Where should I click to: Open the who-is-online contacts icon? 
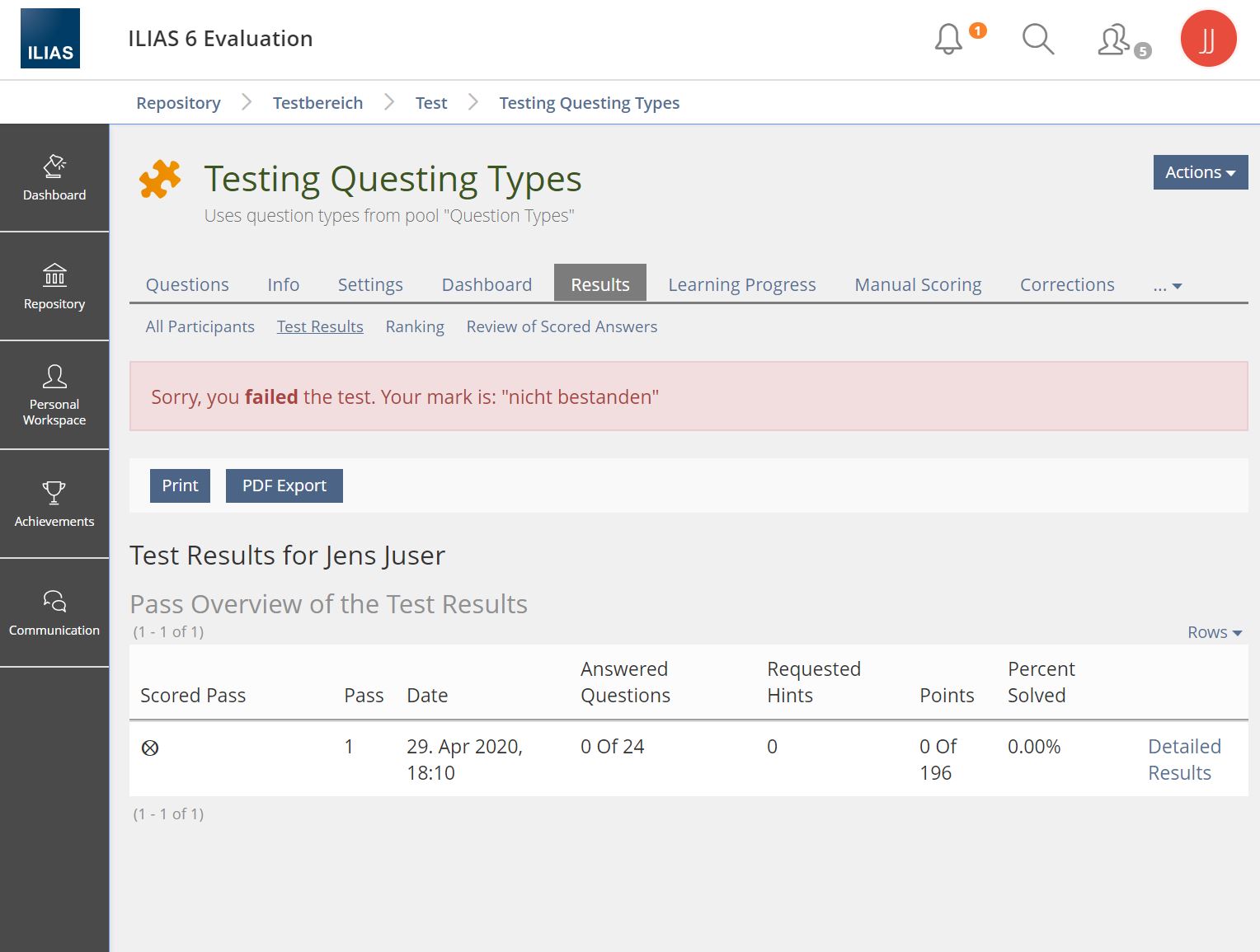1114,40
